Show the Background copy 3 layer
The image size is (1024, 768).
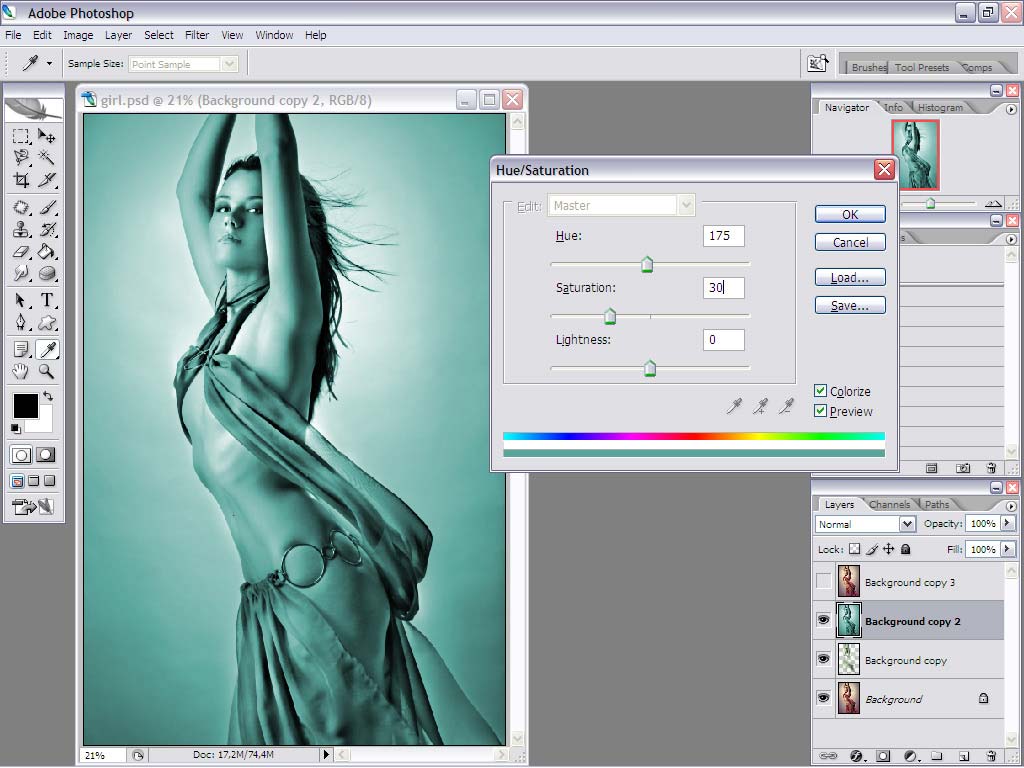[824, 581]
